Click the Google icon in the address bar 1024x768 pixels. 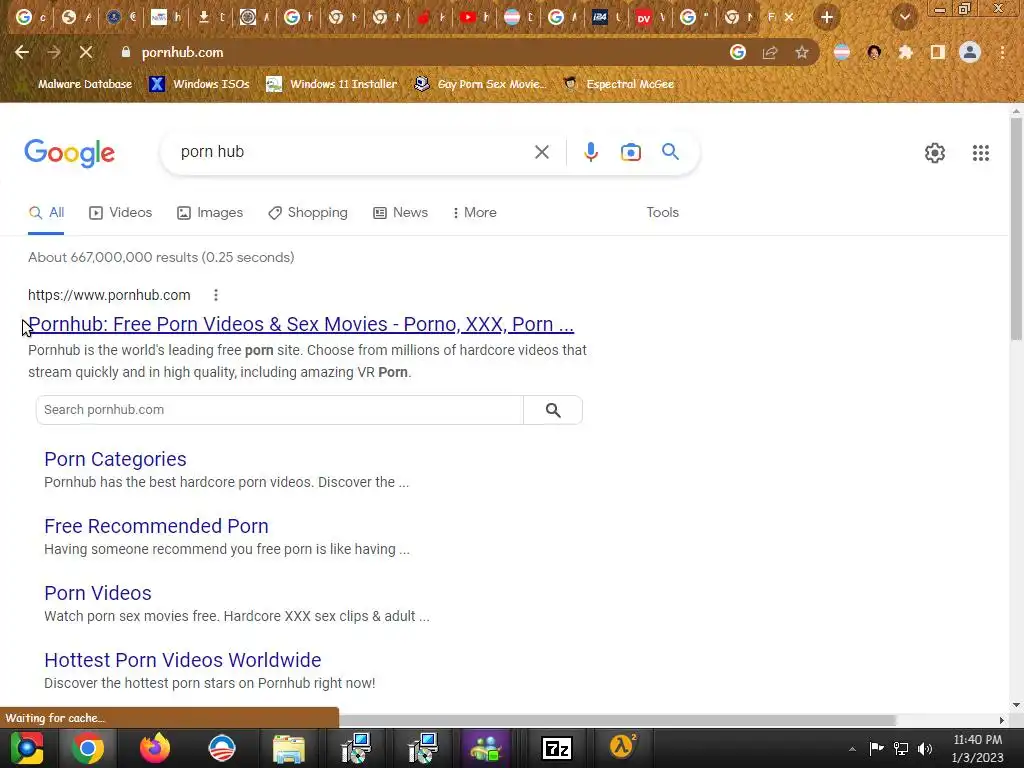738,52
